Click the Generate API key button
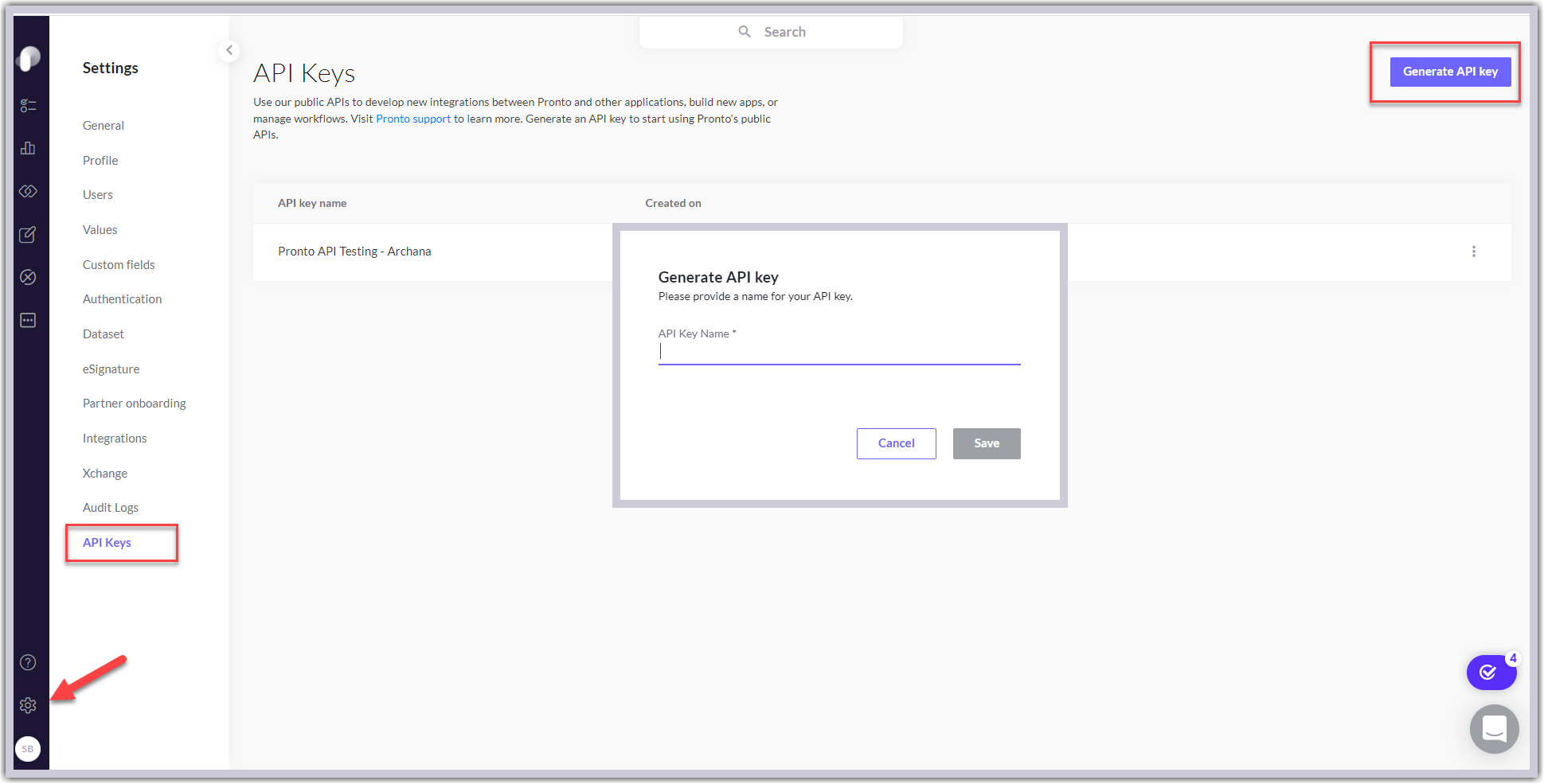1544x784 pixels. coord(1450,72)
